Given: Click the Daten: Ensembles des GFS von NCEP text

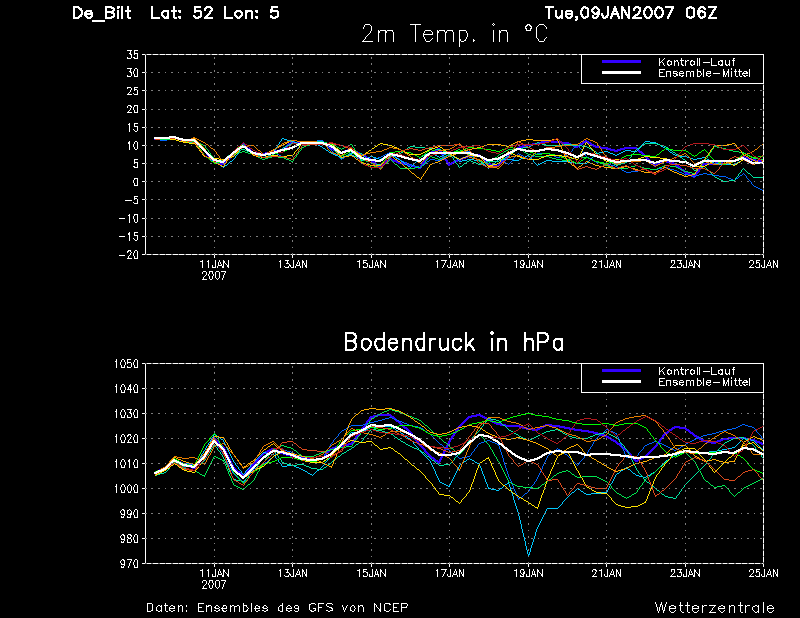Looking at the screenshot, I should point(277,608).
